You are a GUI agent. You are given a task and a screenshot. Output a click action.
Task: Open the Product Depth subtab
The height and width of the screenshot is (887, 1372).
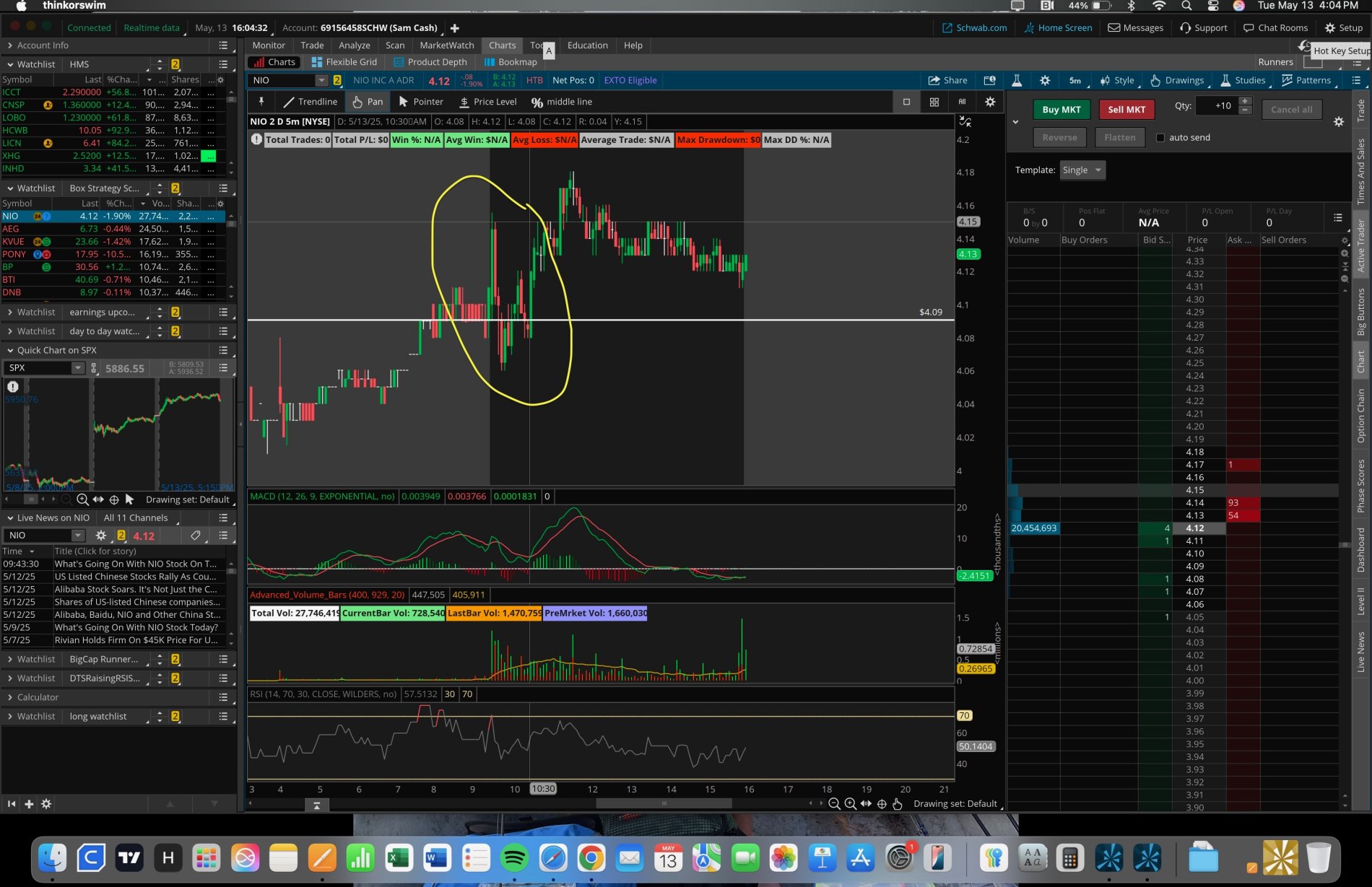[x=430, y=62]
